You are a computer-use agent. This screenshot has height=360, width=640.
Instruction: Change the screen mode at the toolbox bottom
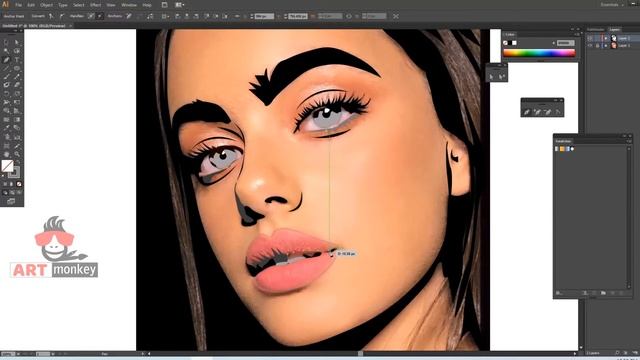(x=11, y=201)
